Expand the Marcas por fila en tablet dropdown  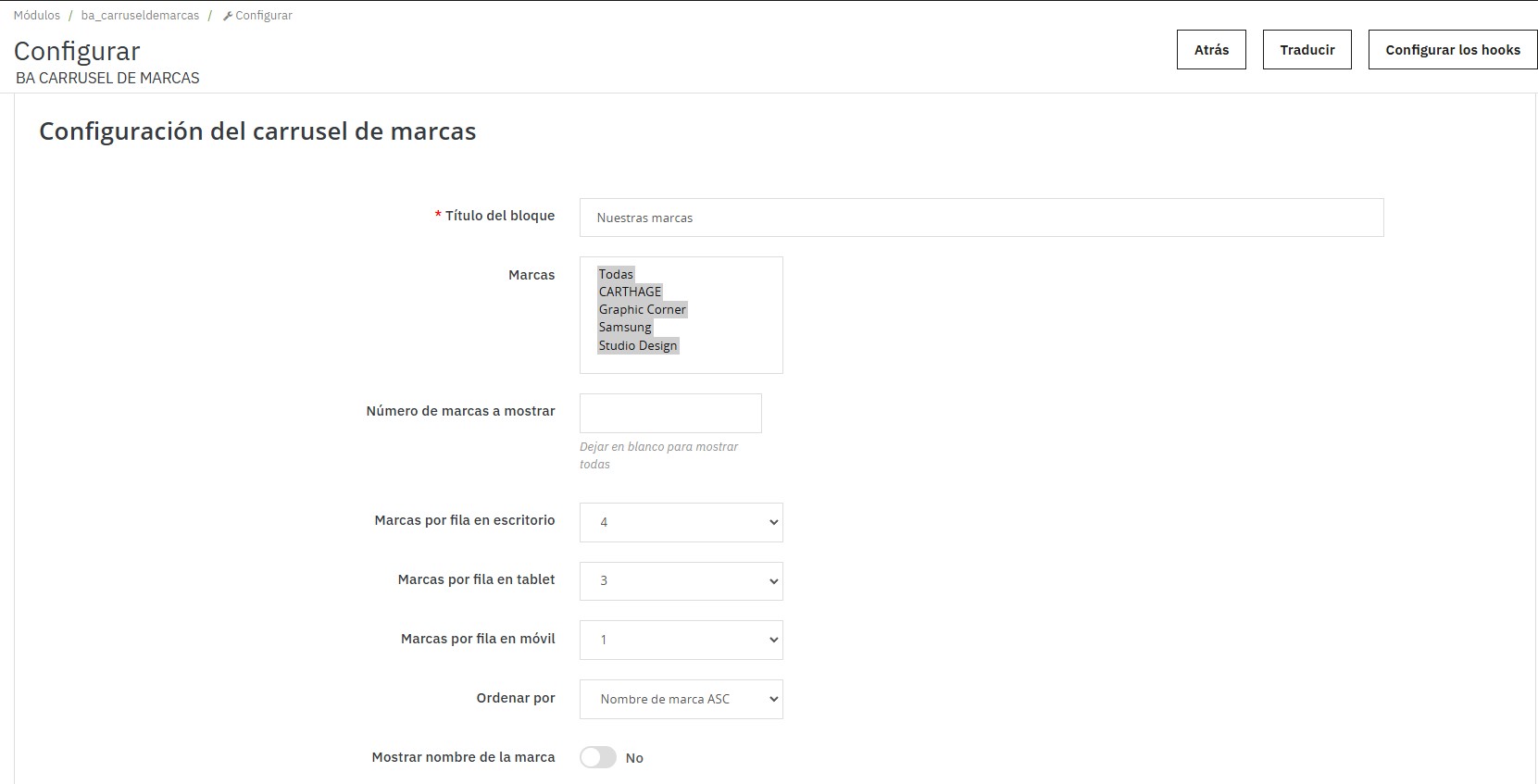point(681,581)
